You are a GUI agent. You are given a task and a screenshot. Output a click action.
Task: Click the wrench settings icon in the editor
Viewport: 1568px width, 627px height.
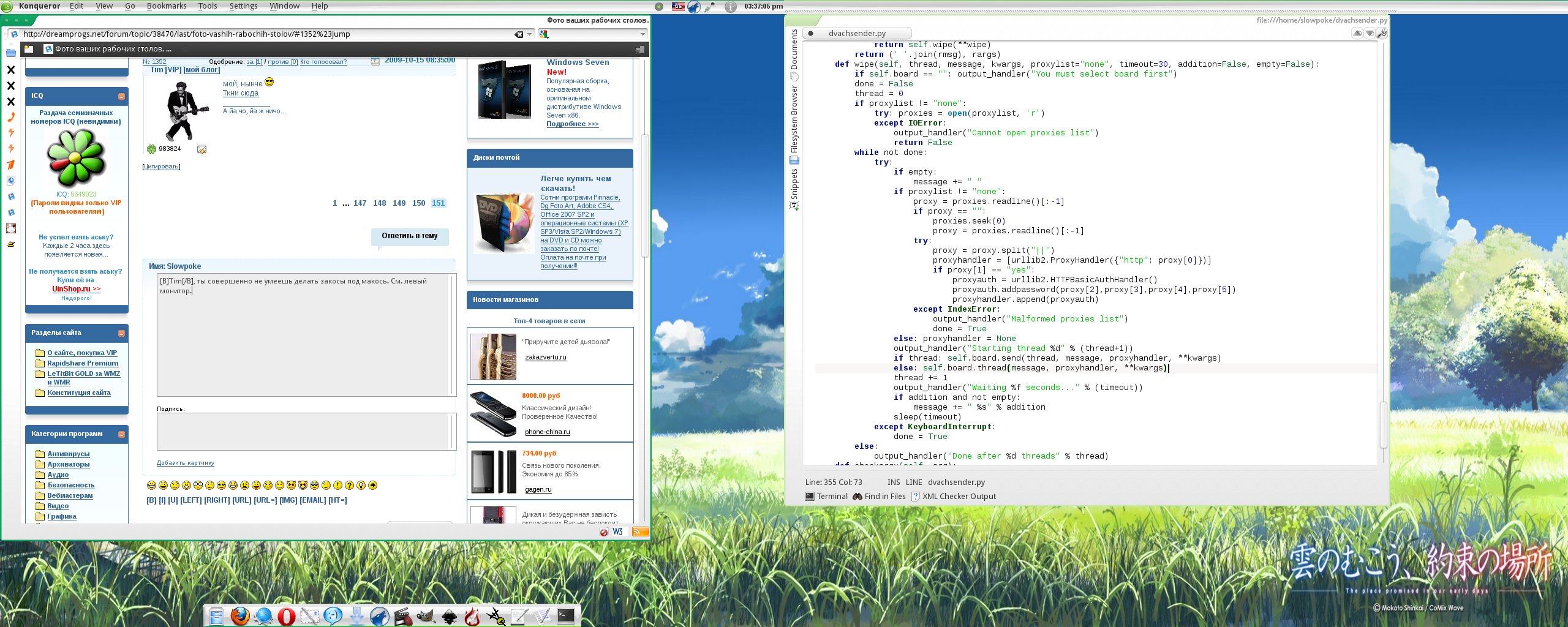1381,33
